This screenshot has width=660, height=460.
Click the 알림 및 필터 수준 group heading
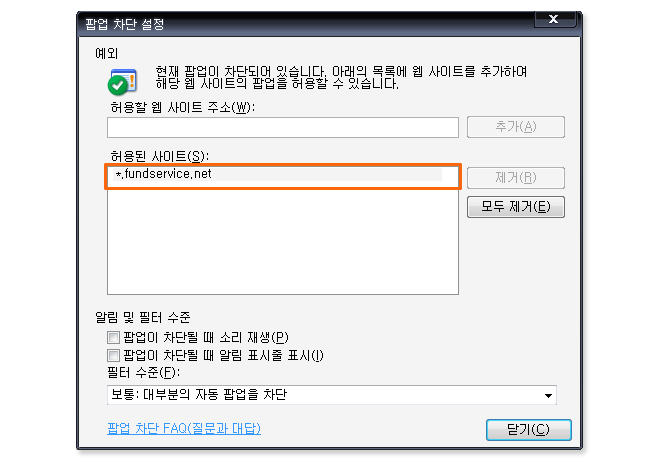click(x=143, y=317)
